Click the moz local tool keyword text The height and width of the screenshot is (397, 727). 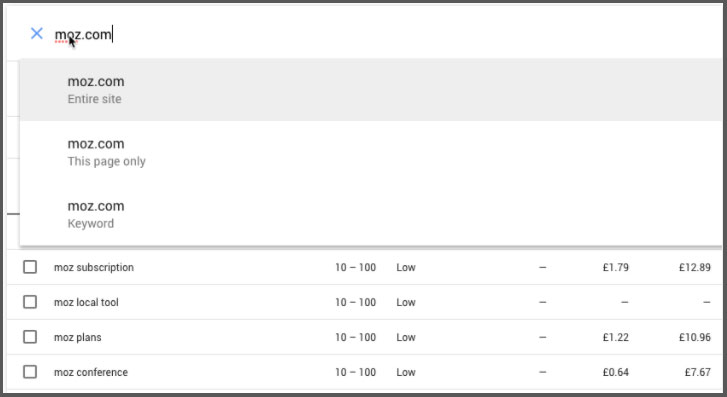coord(86,302)
